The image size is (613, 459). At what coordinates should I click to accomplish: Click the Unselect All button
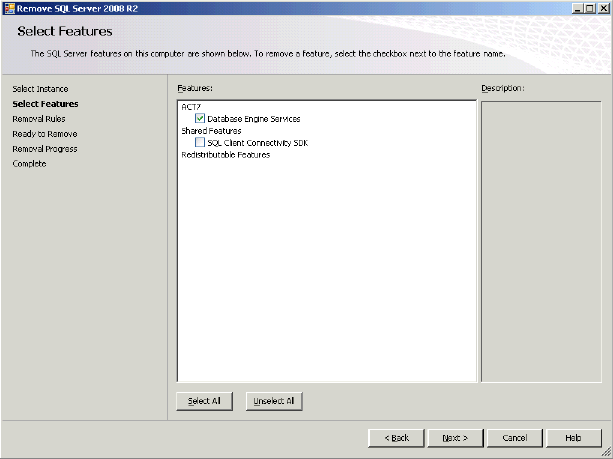[274, 401]
